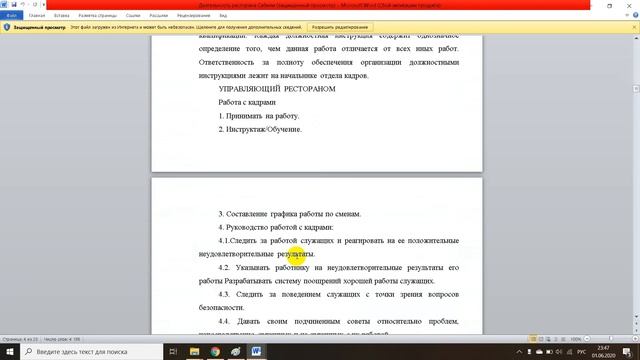Viewport: 640px width, 360px height.
Task: Click the Word application icon in title bar
Action: click(x=4, y=4)
